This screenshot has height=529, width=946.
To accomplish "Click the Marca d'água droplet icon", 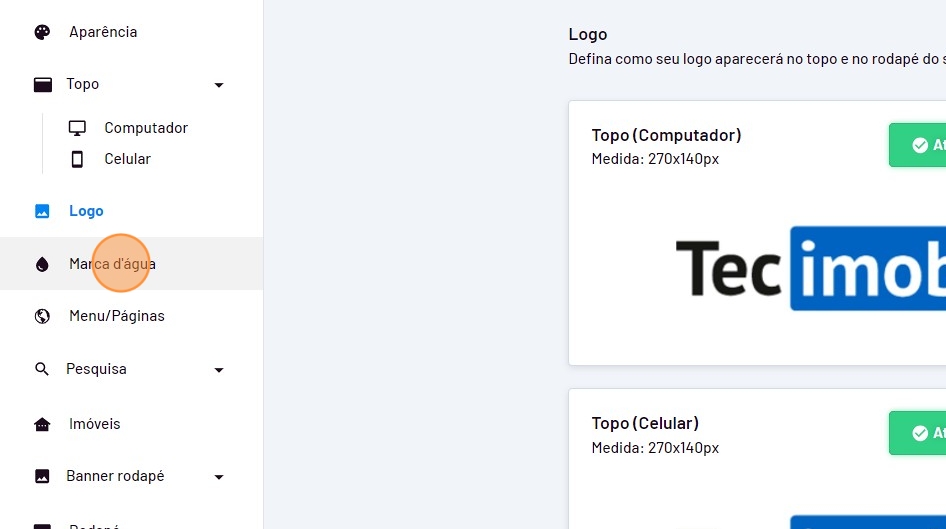I will tap(42, 264).
